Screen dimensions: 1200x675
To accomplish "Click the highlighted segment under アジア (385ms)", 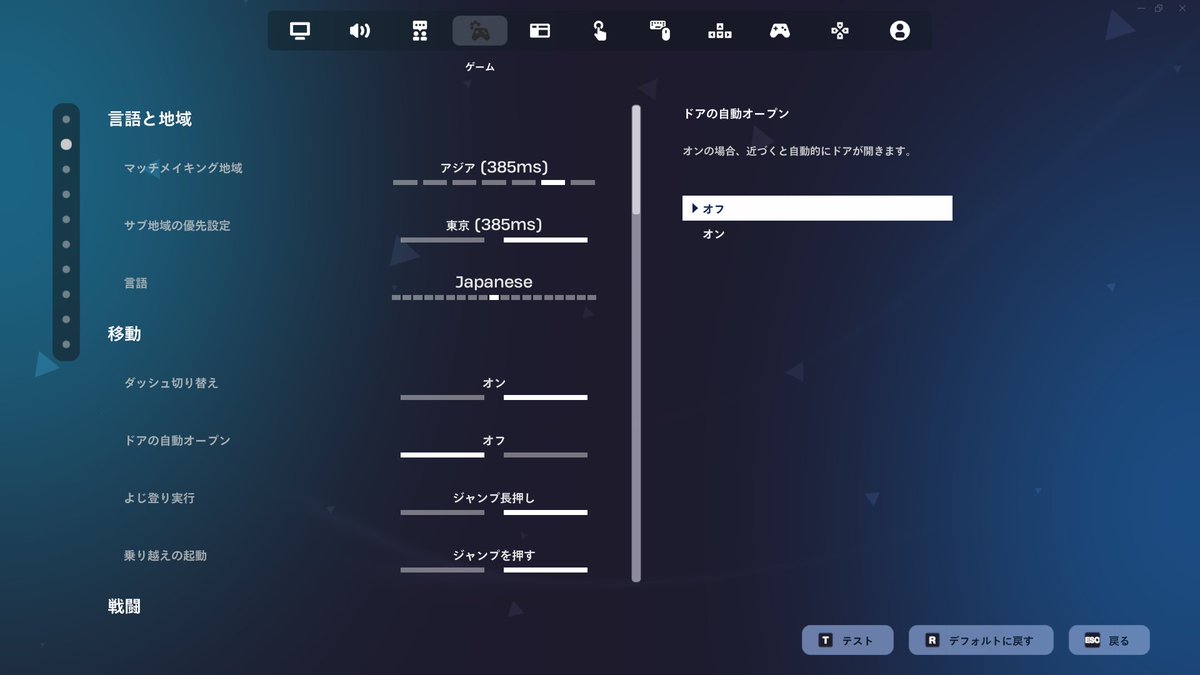I will tap(553, 183).
